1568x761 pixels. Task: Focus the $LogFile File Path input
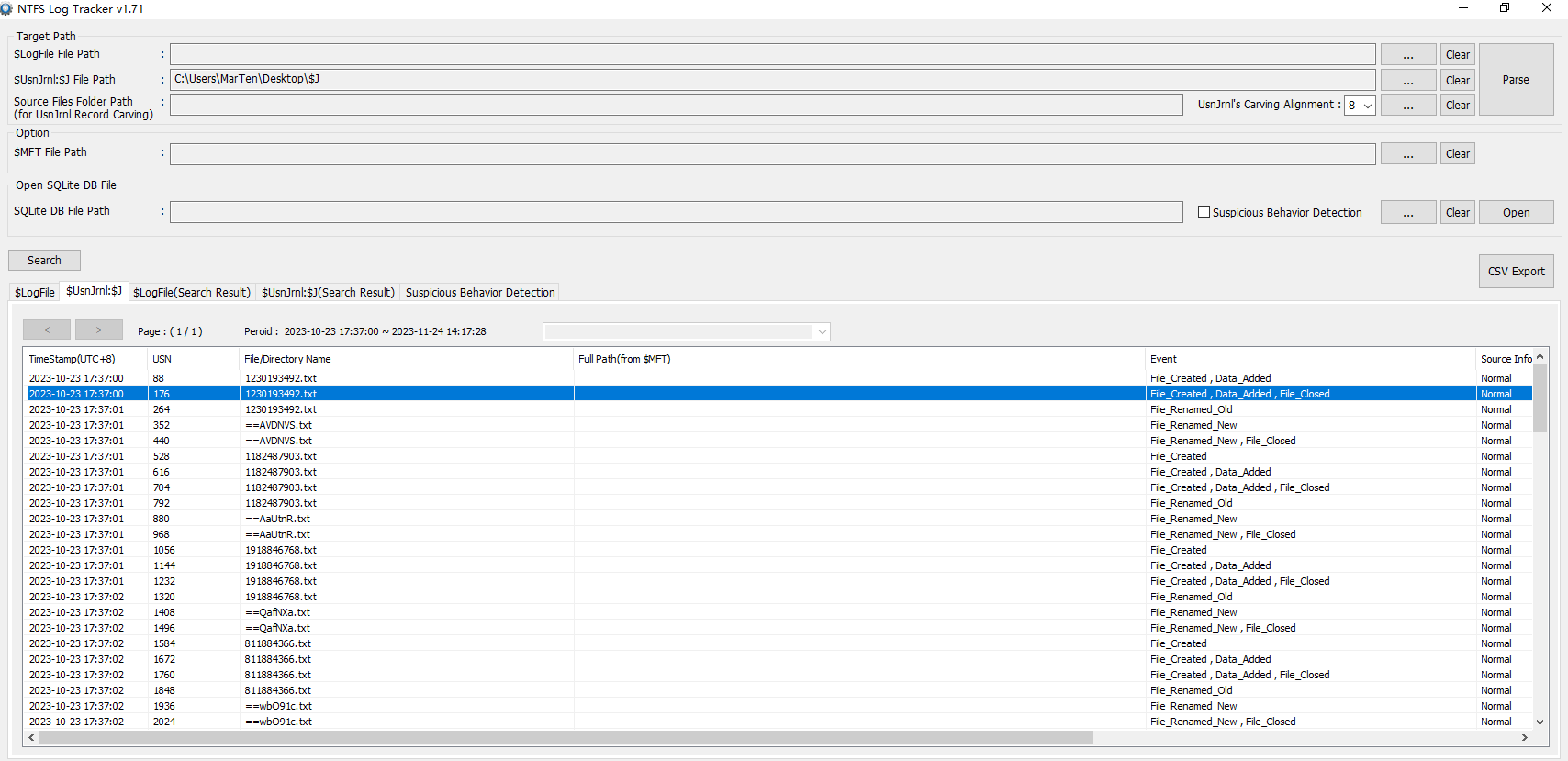(772, 54)
